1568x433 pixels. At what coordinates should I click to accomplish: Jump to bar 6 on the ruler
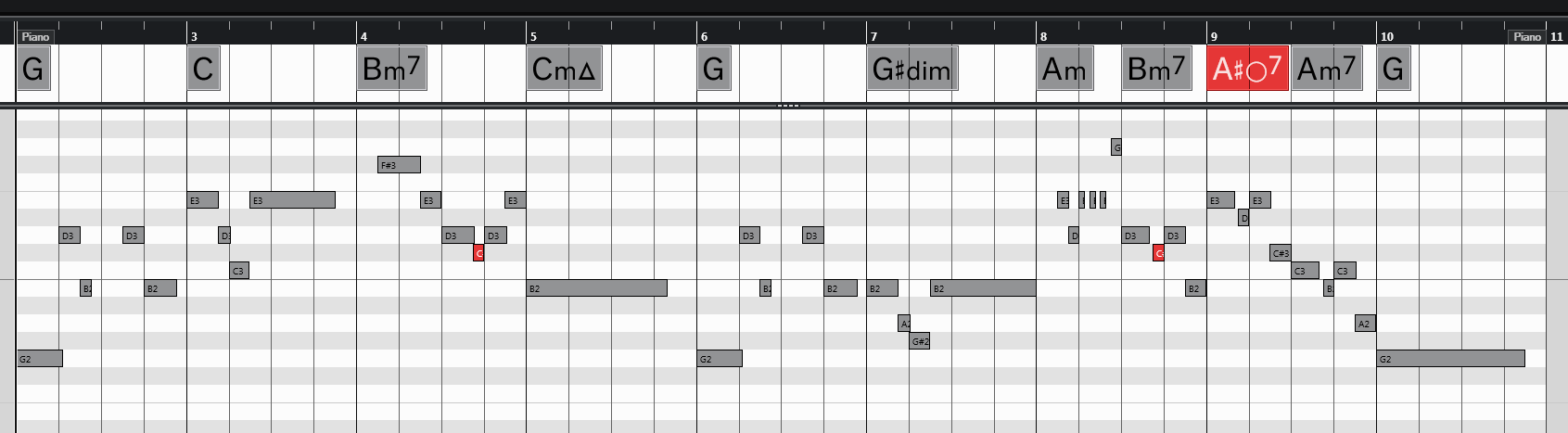704,36
